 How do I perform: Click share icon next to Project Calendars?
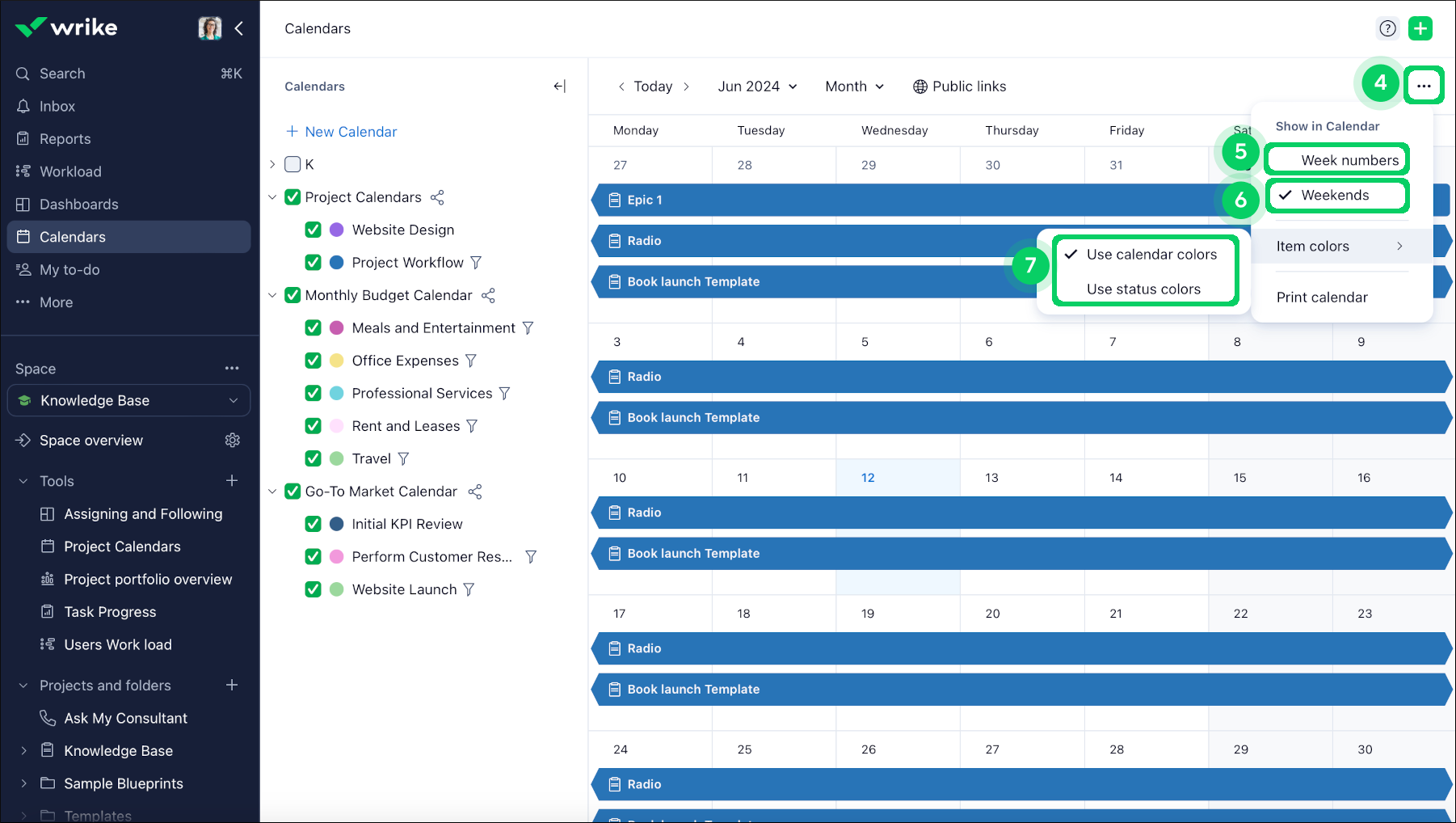pyautogui.click(x=437, y=197)
